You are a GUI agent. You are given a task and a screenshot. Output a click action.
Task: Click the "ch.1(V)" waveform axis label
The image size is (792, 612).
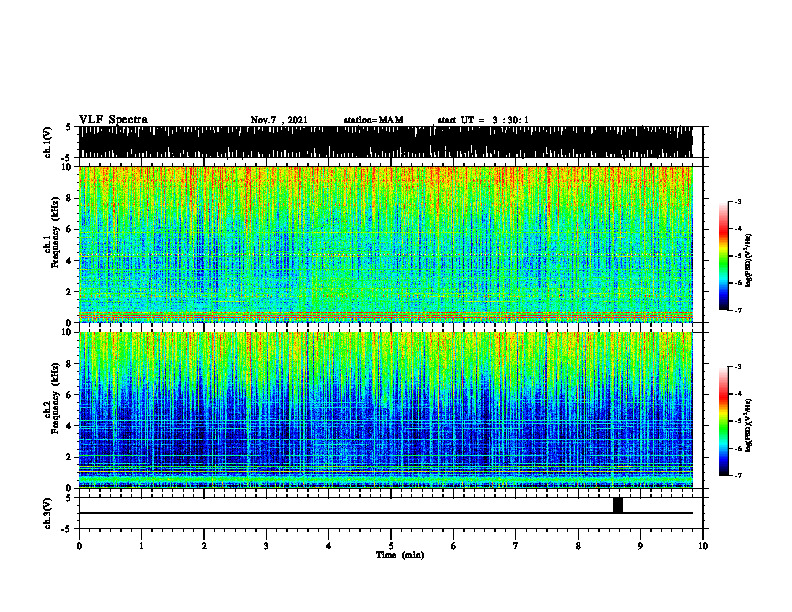click(47, 142)
